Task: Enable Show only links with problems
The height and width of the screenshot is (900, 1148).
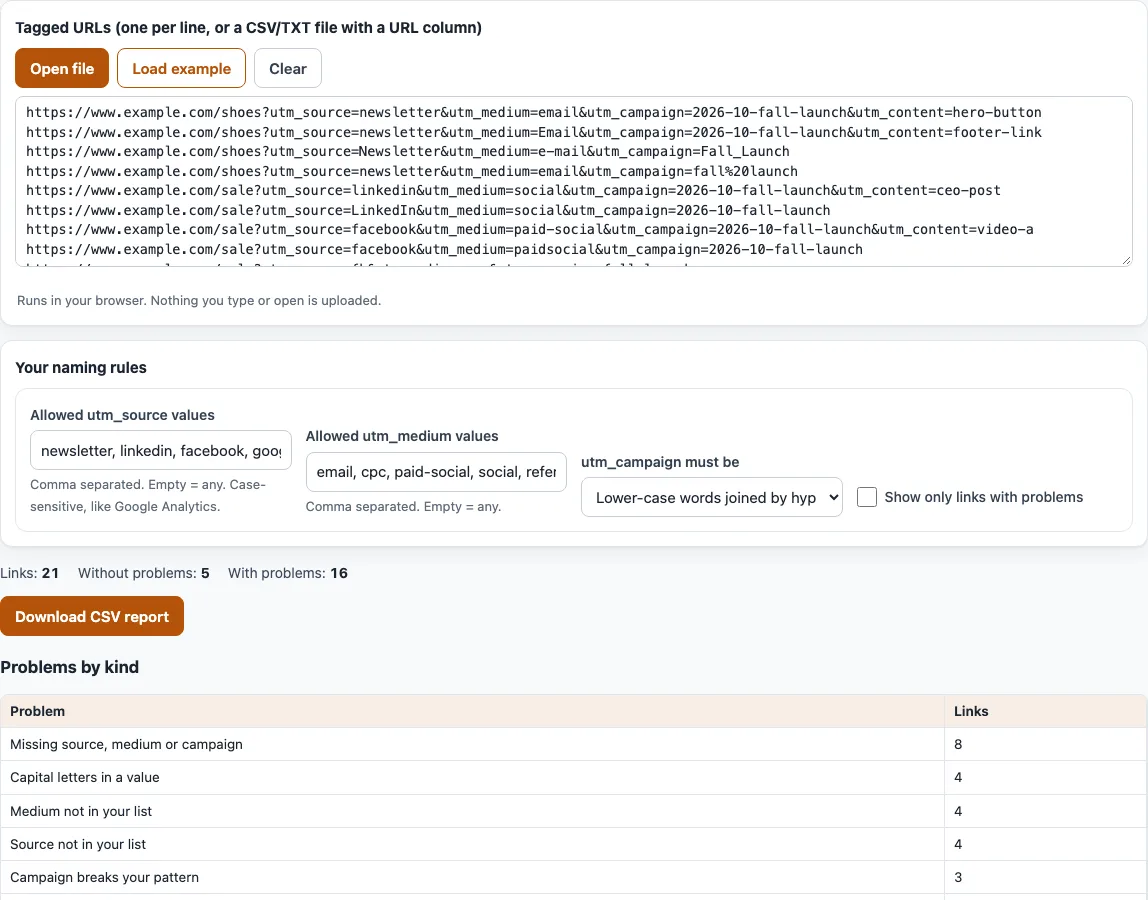Action: coord(867,497)
